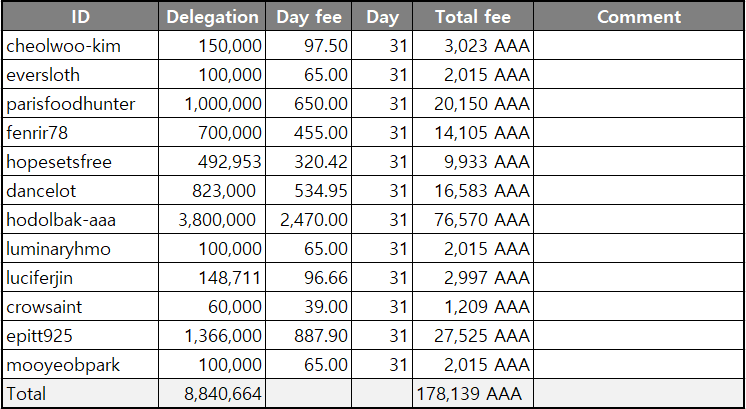The width and height of the screenshot is (746, 409).
Task: Click the Comment column header
Action: 638,17
